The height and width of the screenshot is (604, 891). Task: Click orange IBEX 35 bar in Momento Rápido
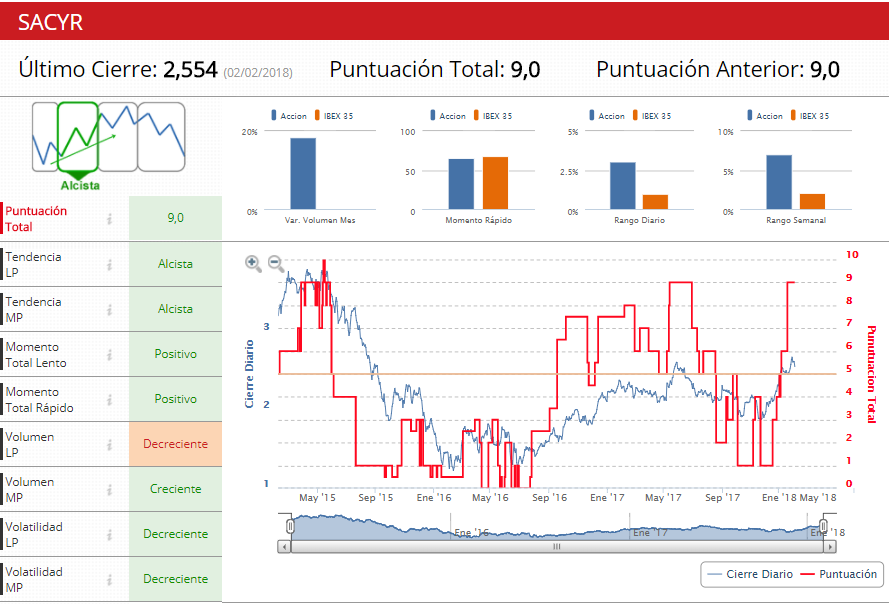[496, 184]
